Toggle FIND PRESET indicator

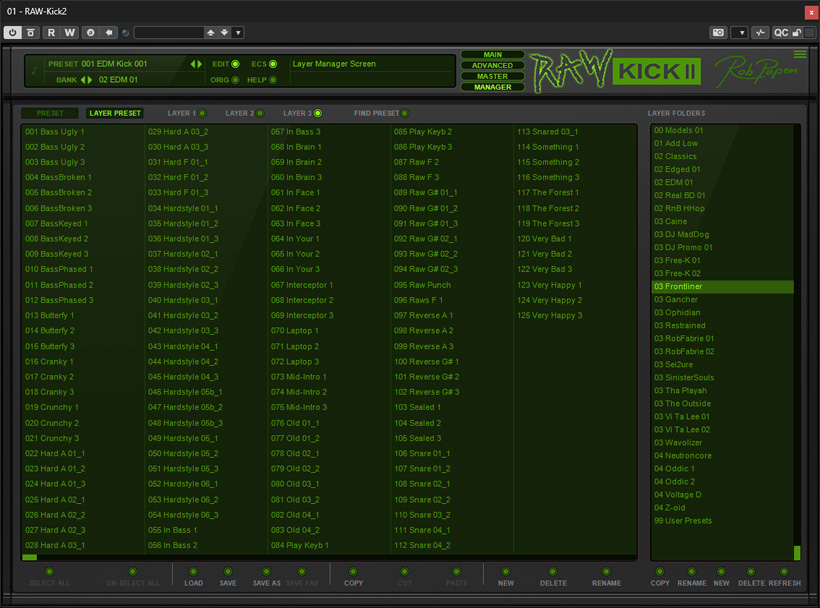(405, 113)
